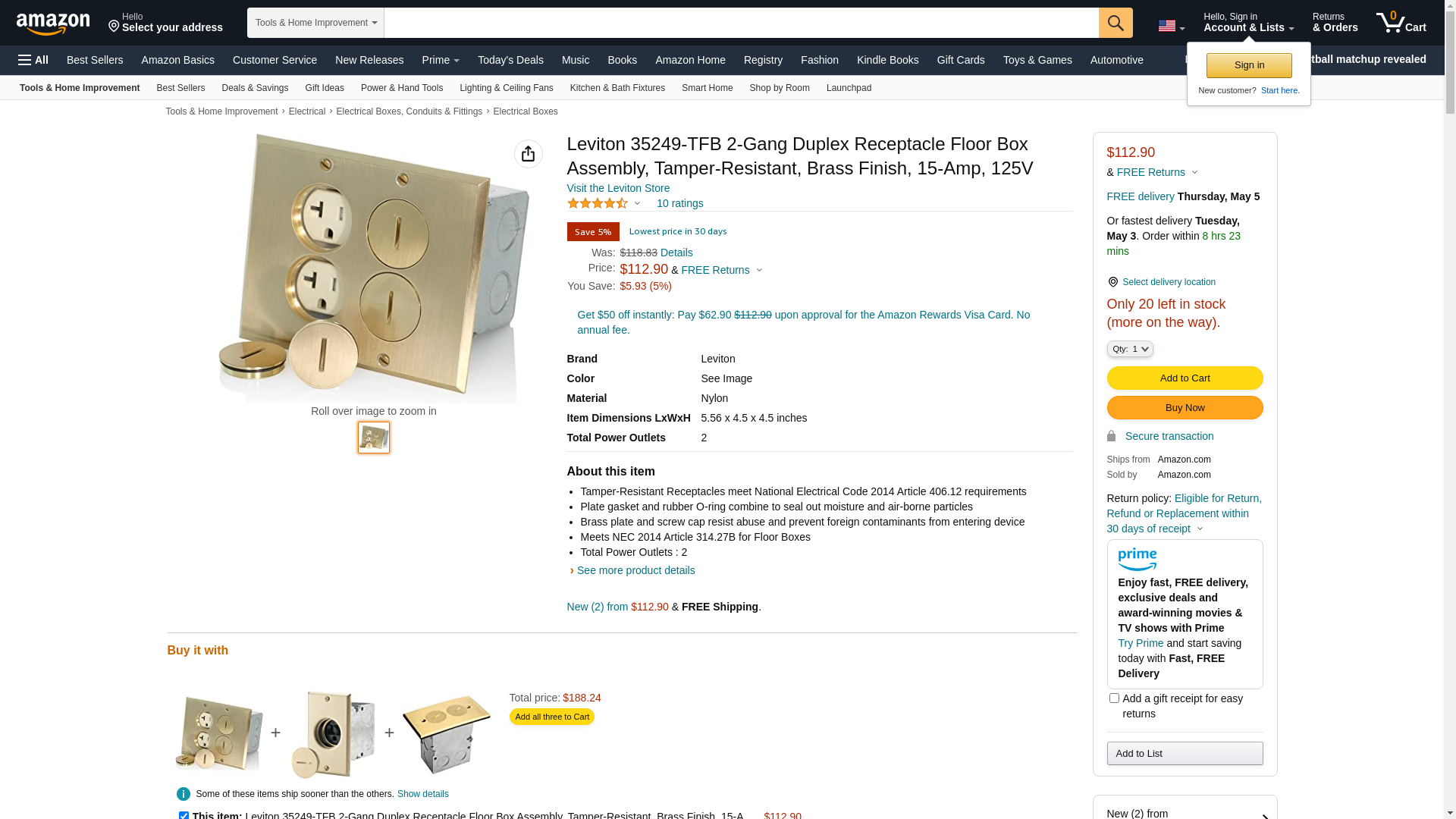Open the shopping cart icon
Viewport: 1456px width, 819px height.
1400,23
